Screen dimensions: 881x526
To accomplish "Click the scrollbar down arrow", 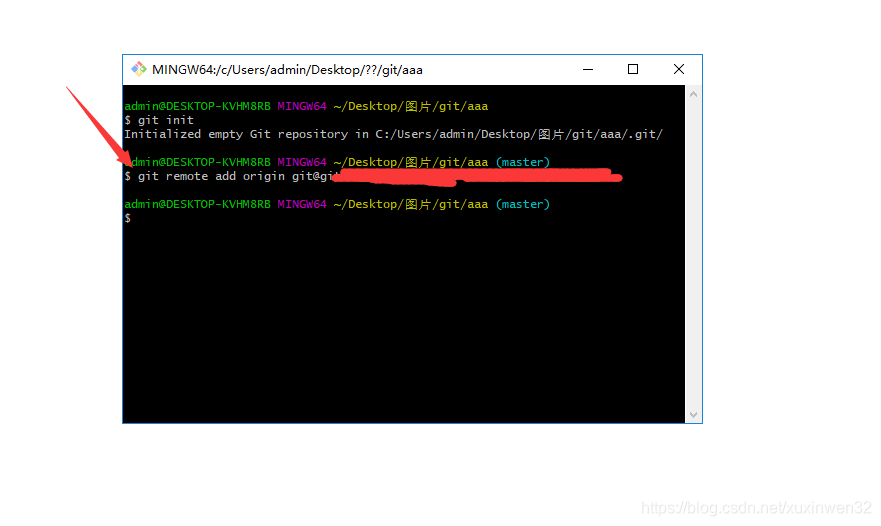I will pyautogui.click(x=693, y=415).
